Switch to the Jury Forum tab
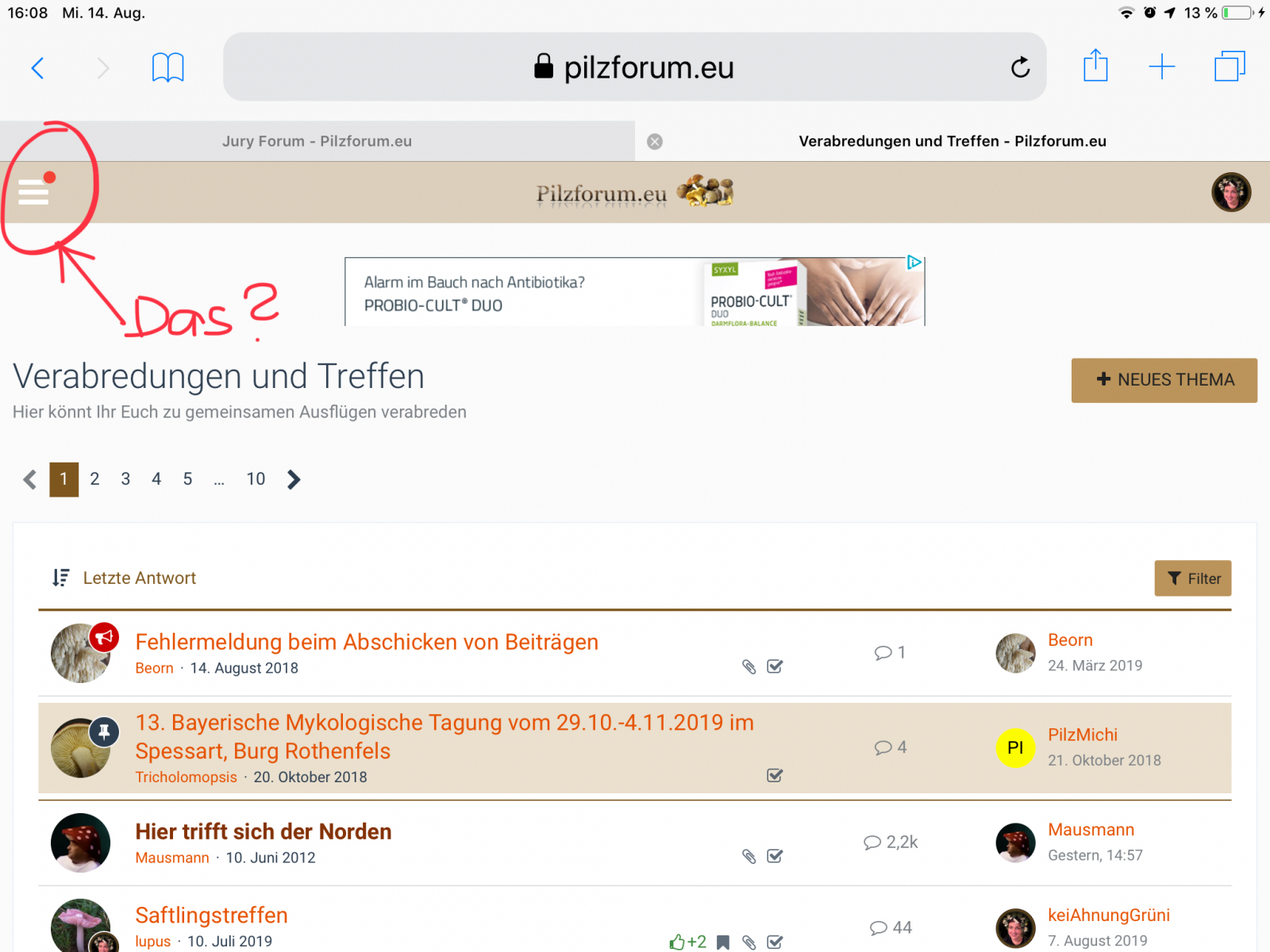 pos(317,141)
